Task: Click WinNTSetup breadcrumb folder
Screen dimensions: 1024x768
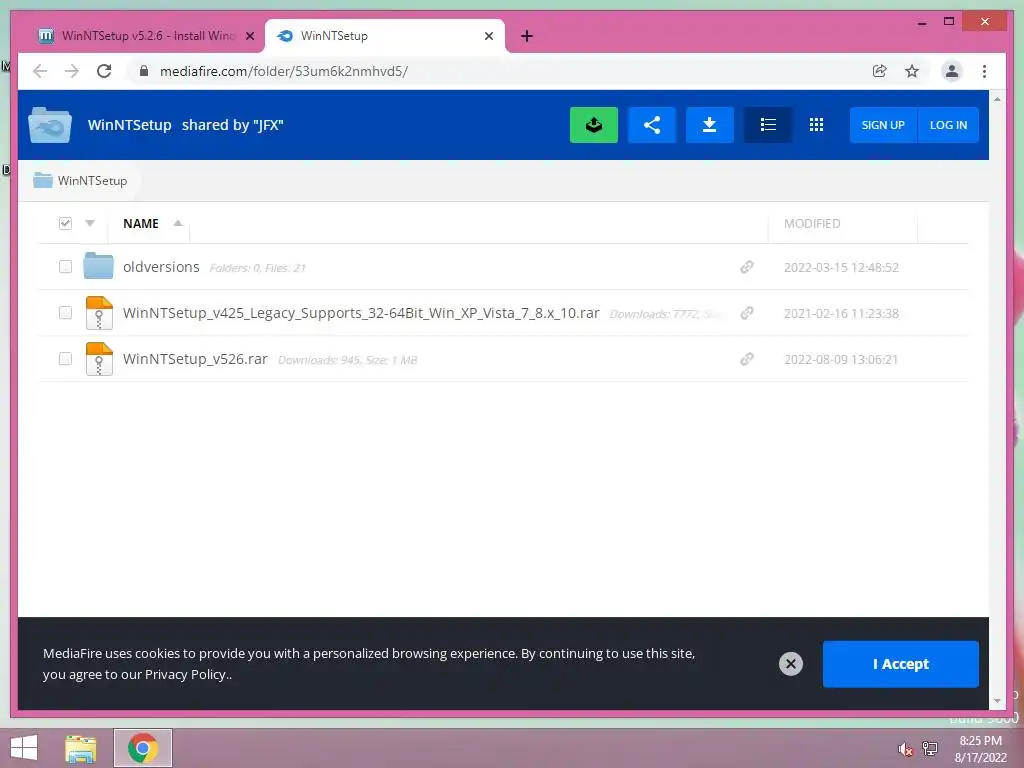Action: pyautogui.click(x=80, y=180)
